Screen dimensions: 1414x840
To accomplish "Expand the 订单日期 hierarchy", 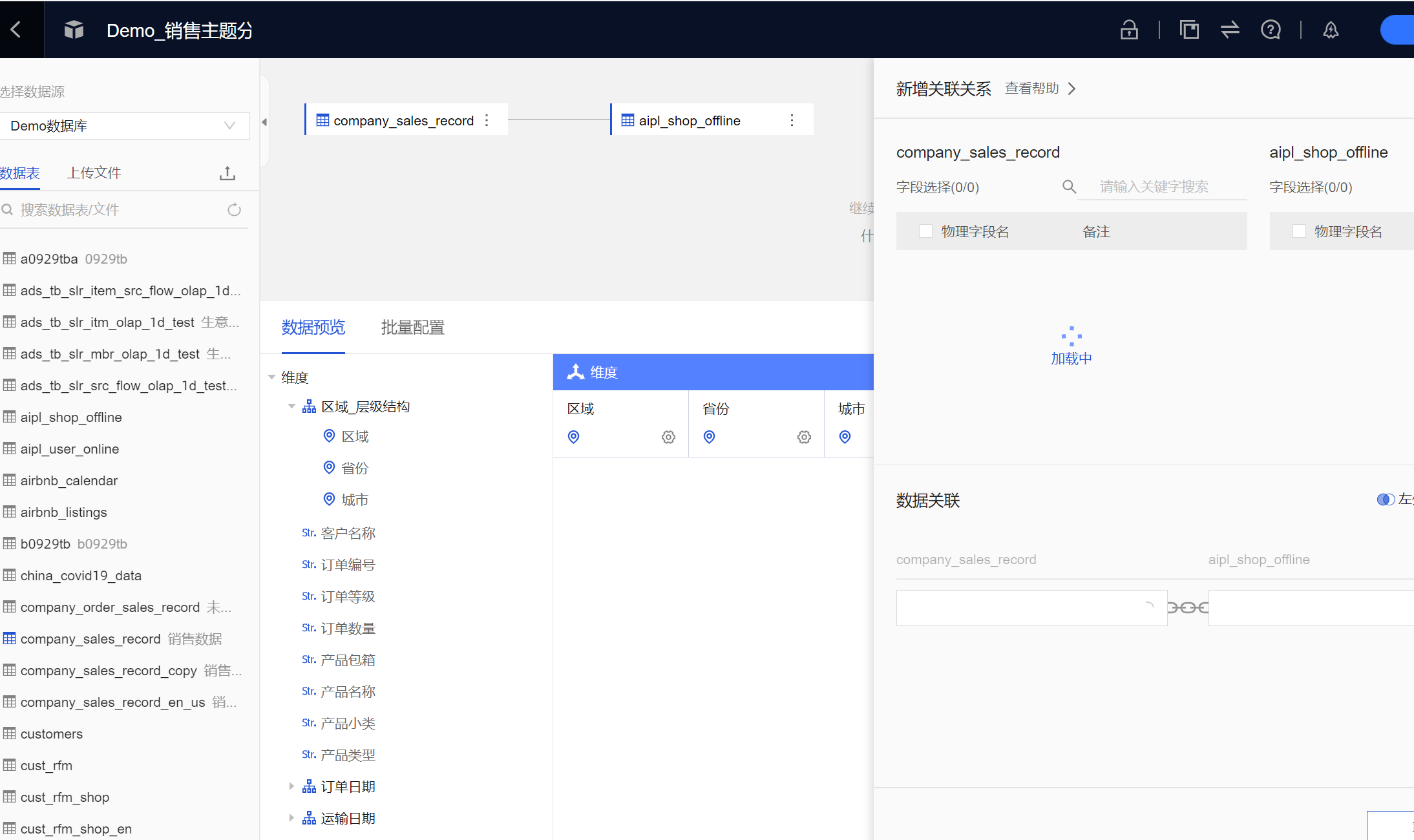I will pos(291,786).
